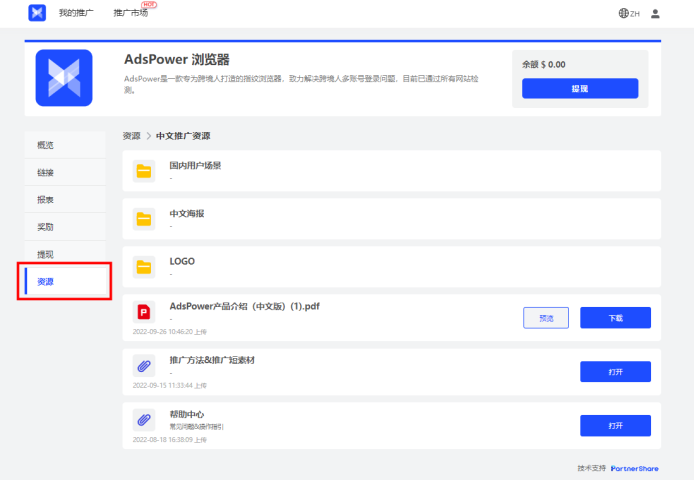Image resolution: width=694 pixels, height=480 pixels.
Task: Click the 2022-08-18 16:38:09 upload timestamp
Action: click(170, 440)
